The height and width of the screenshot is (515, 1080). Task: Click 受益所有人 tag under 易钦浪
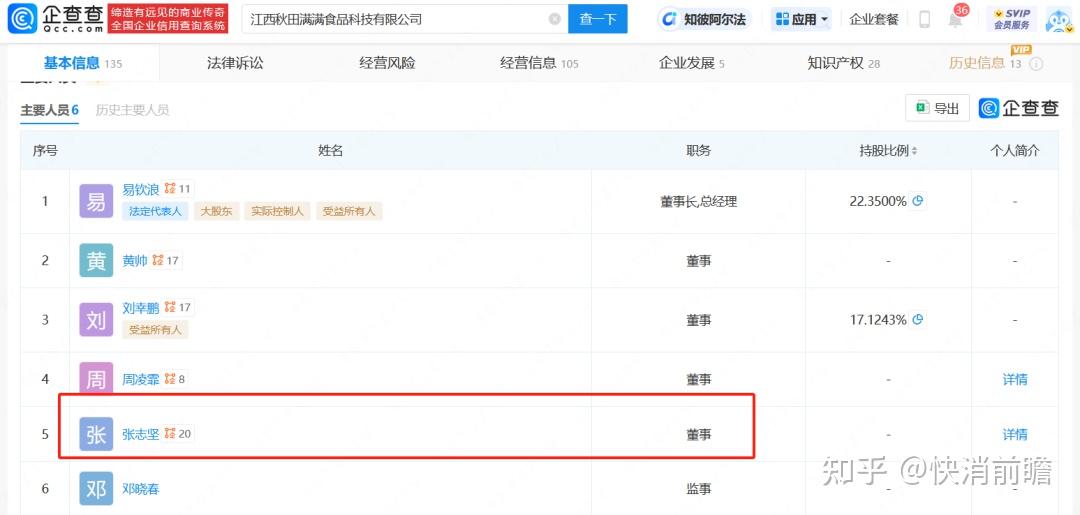click(x=349, y=211)
